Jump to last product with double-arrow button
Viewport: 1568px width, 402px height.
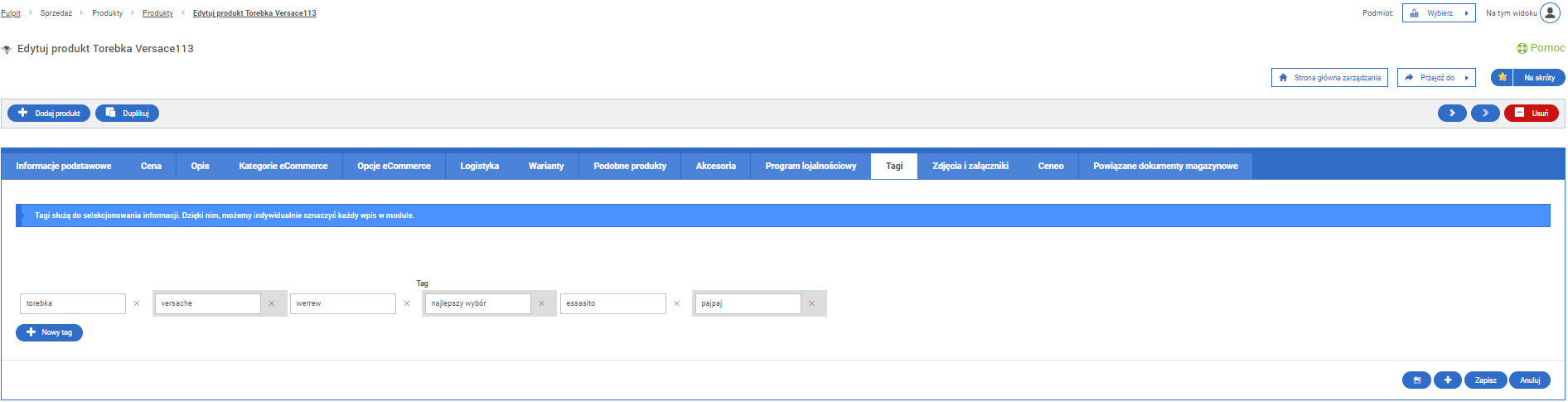(1484, 114)
